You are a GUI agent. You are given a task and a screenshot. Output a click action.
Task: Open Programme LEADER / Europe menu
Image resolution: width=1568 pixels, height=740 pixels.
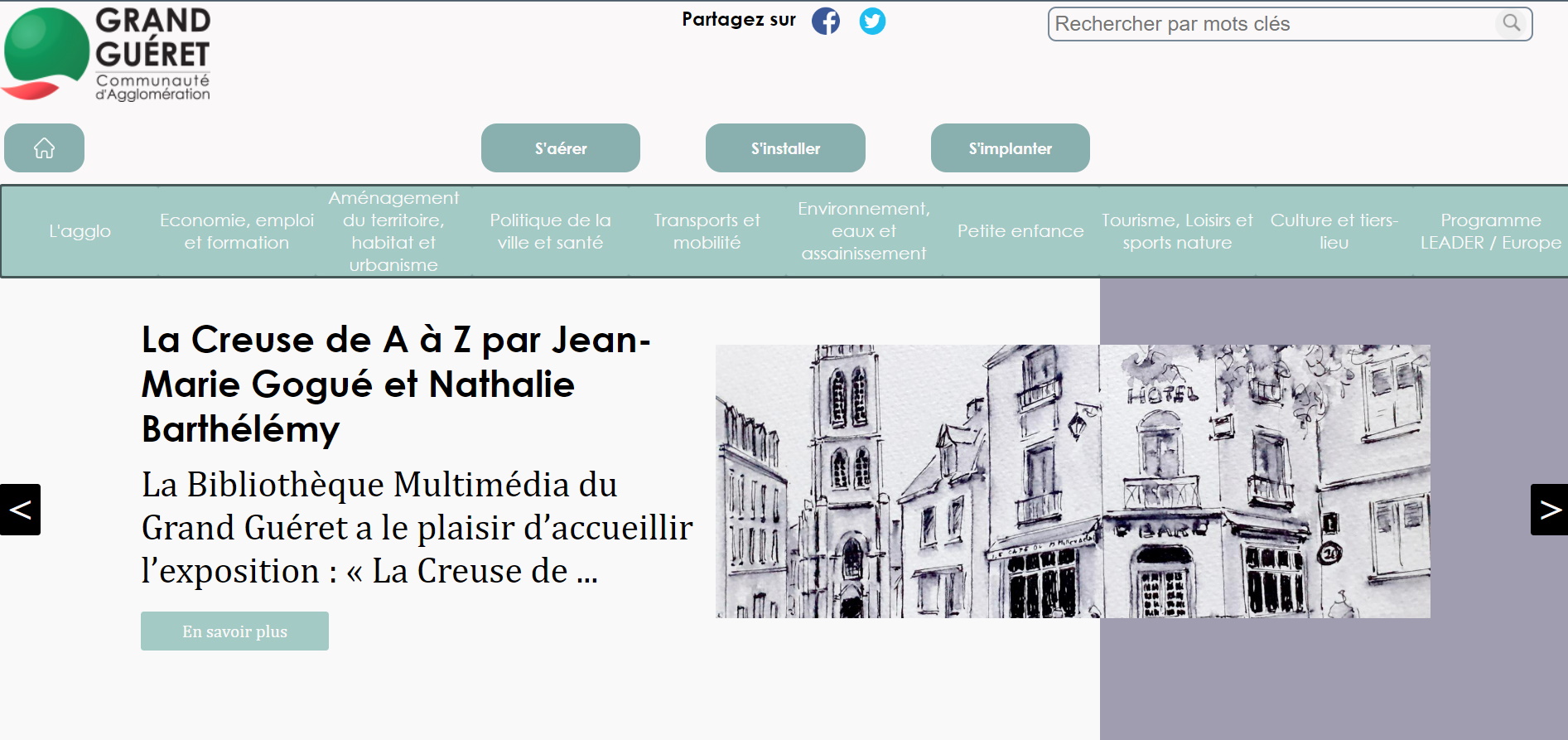click(x=1490, y=231)
